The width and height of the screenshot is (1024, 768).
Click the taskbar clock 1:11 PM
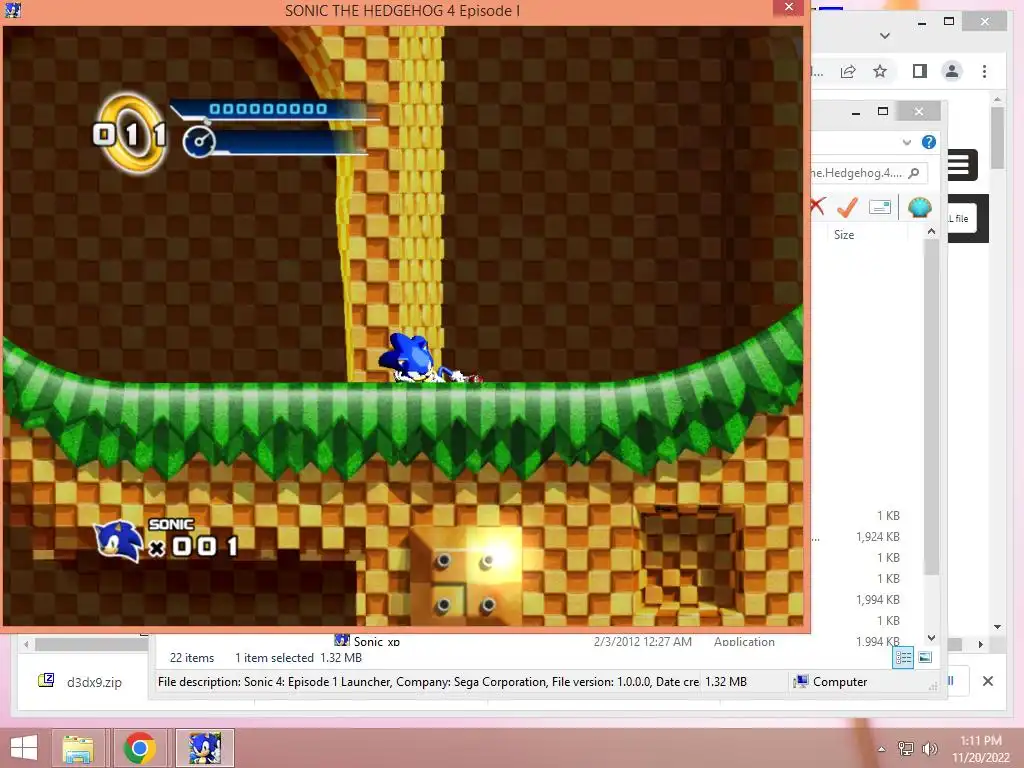[980, 741]
